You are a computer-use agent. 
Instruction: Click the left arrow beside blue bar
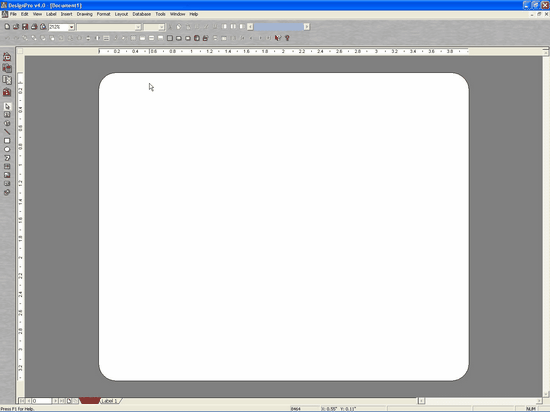point(250,27)
